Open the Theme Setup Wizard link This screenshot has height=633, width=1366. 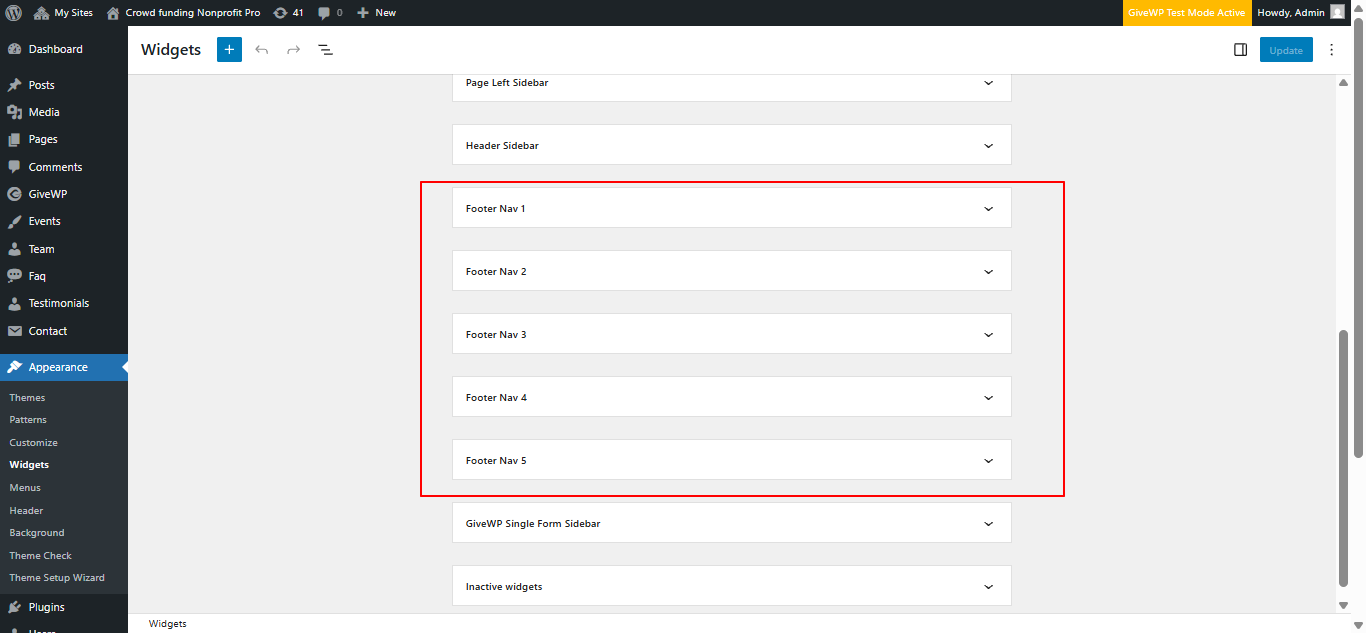point(56,577)
